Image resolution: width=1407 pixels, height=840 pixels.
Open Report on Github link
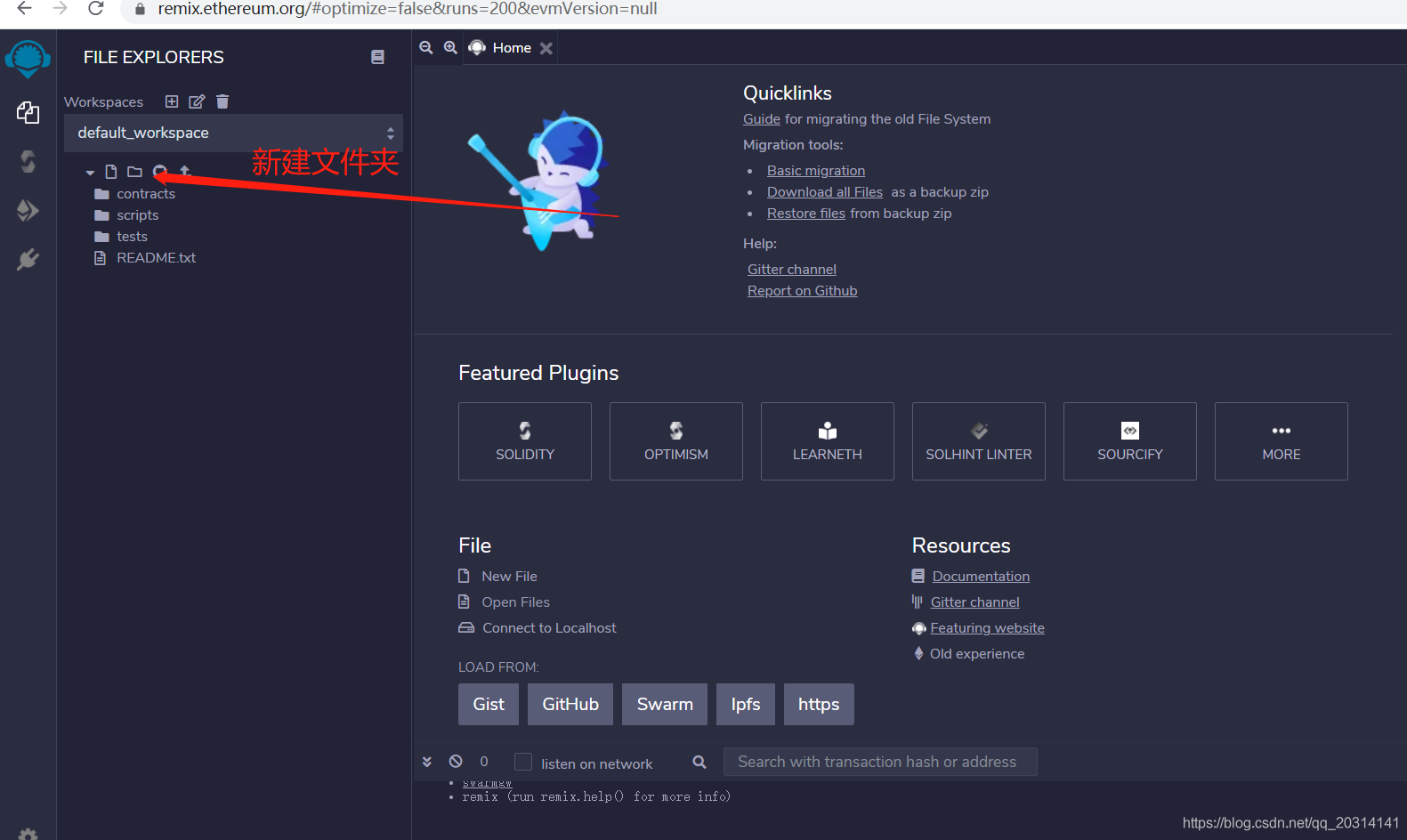tap(803, 291)
